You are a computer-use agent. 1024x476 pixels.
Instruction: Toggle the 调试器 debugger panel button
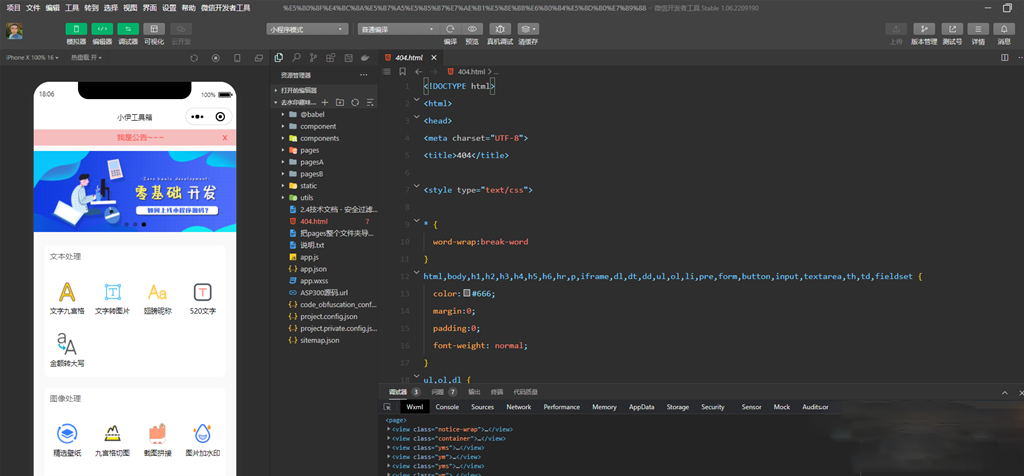click(128, 29)
